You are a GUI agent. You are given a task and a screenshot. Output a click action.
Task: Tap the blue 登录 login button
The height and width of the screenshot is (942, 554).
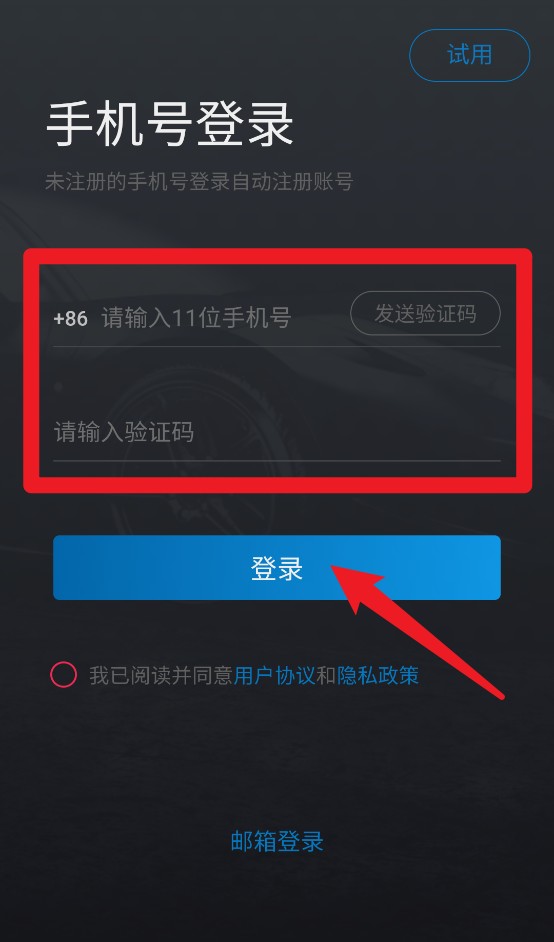coord(276,568)
